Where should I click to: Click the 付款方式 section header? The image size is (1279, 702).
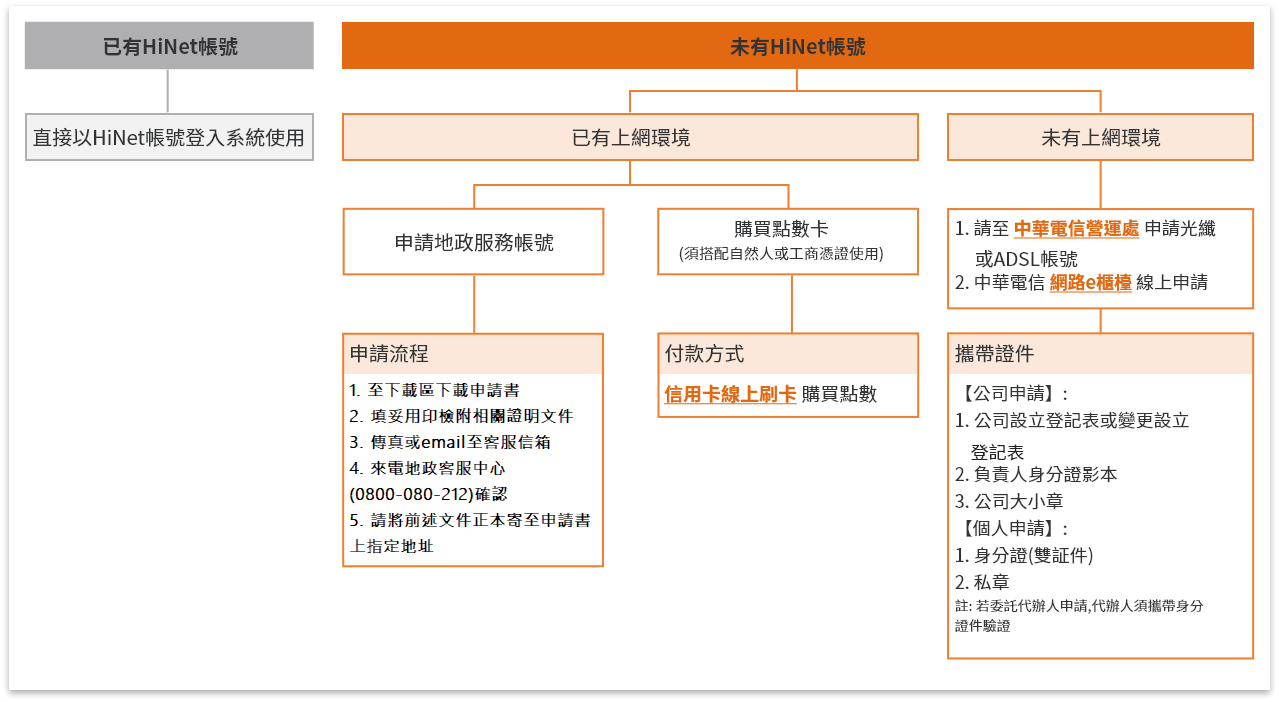(705, 354)
